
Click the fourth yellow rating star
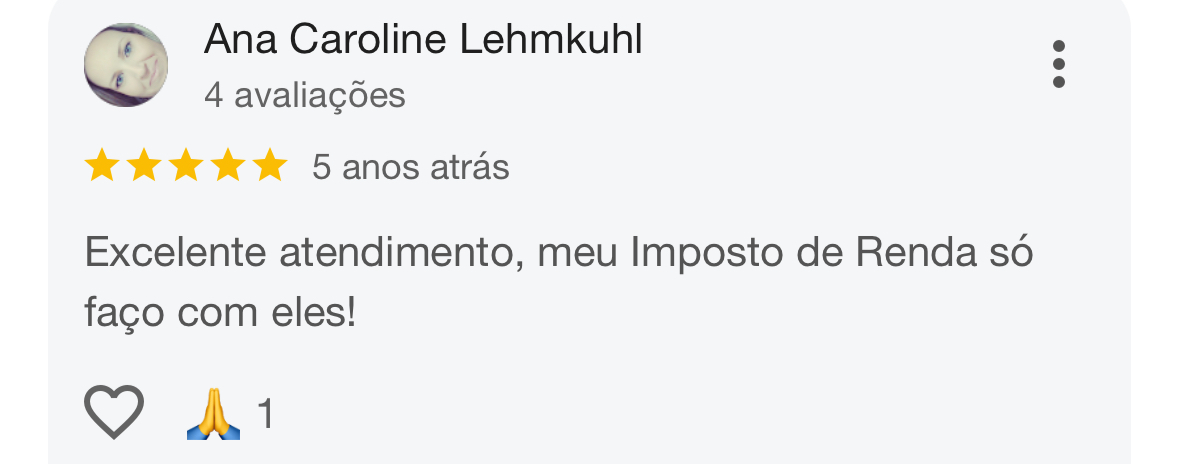228,166
